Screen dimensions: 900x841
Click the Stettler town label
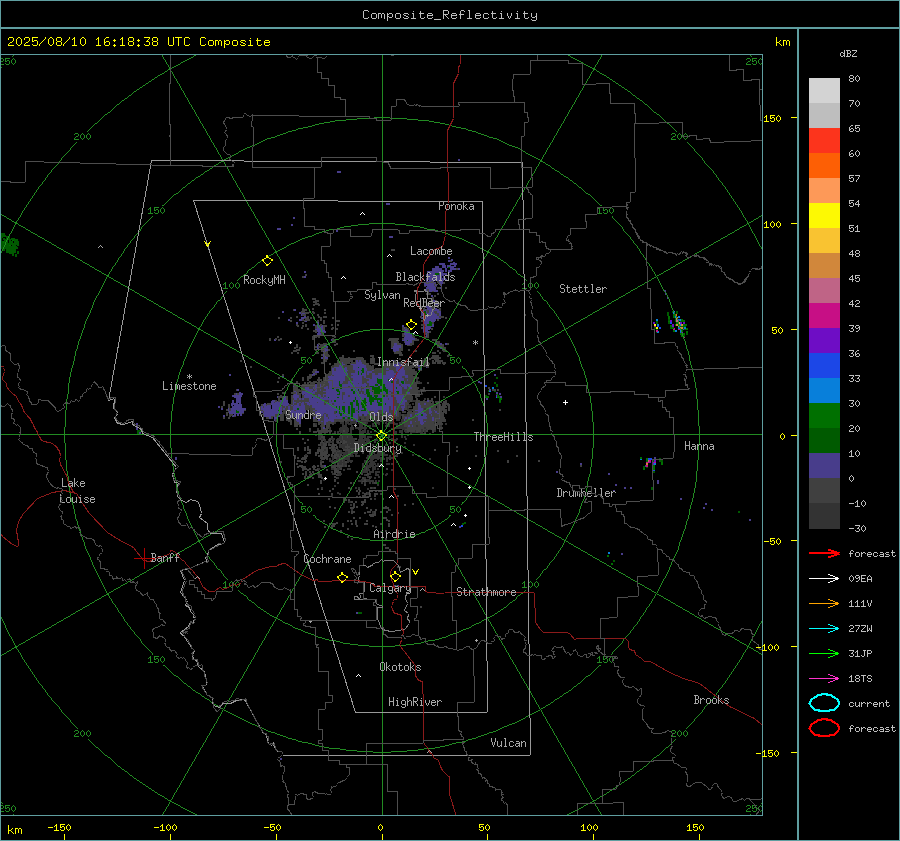[583, 289]
